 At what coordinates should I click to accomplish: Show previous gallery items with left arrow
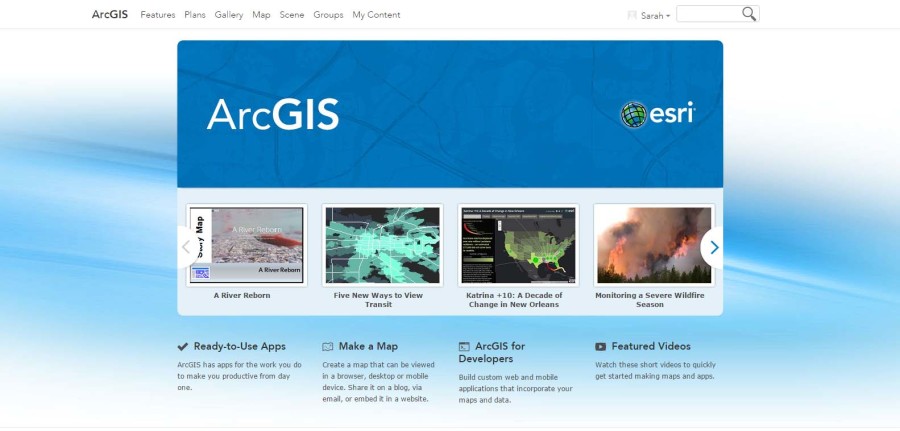pos(187,247)
